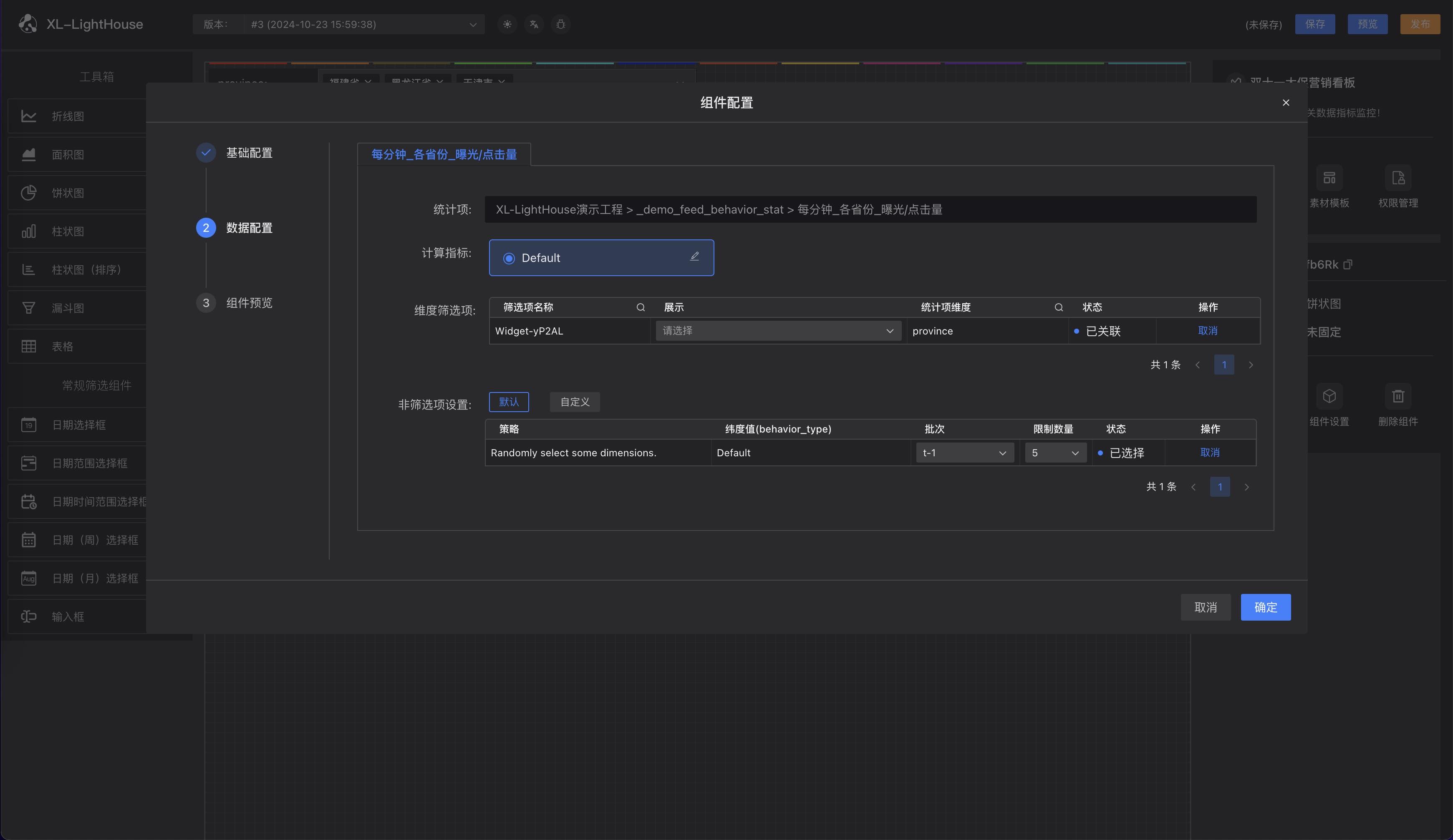Select the Default indicator radio button
This screenshot has height=840, width=1453.
pos(509,258)
